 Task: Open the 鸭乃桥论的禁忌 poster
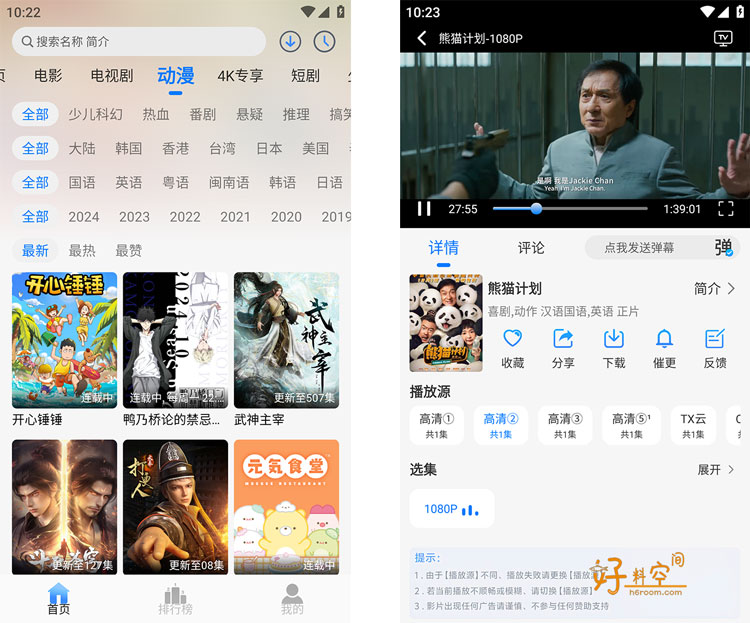tap(175, 340)
